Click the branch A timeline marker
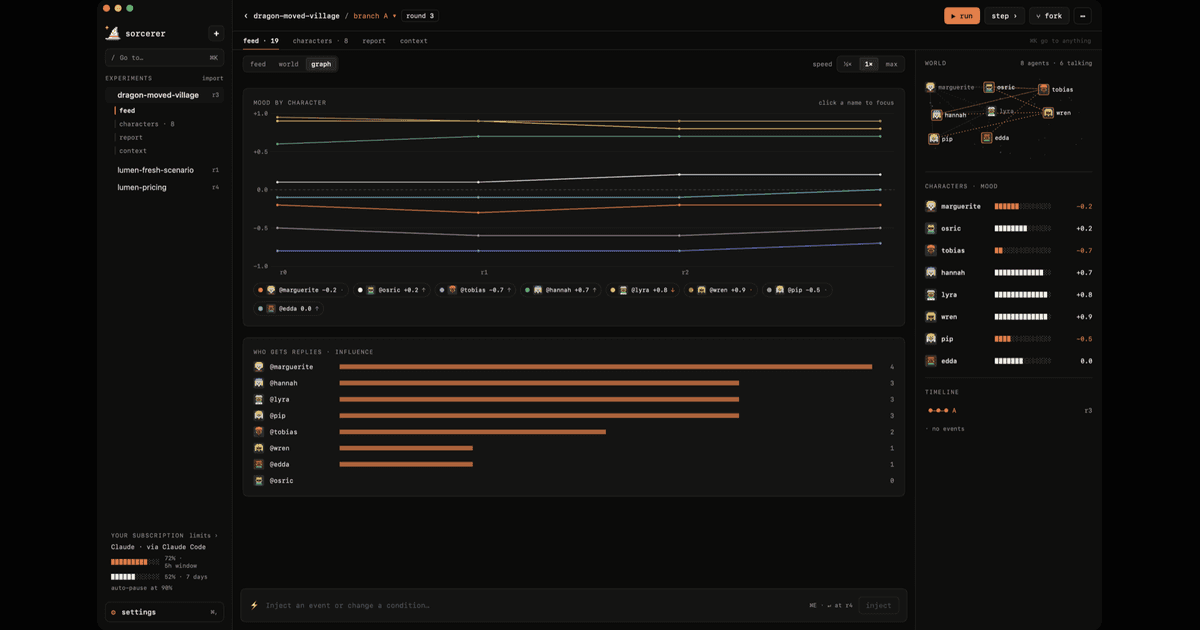 942,410
